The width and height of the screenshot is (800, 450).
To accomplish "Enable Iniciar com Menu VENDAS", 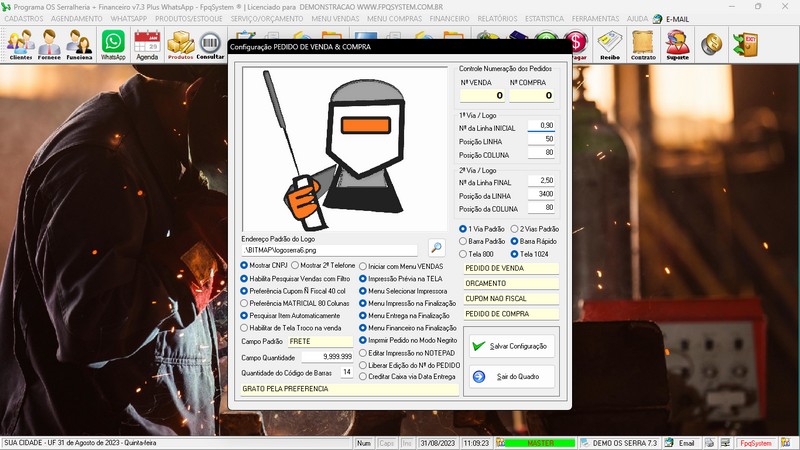I will [401, 266].
